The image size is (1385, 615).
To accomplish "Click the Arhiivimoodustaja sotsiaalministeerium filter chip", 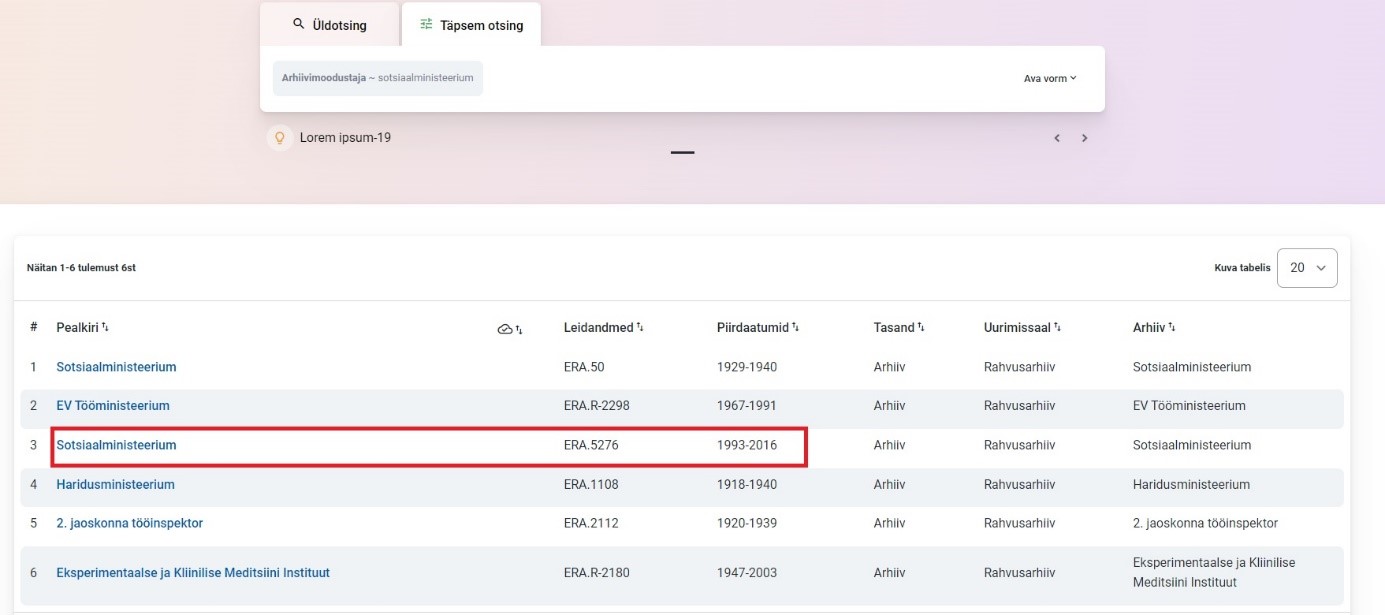I will (377, 78).
